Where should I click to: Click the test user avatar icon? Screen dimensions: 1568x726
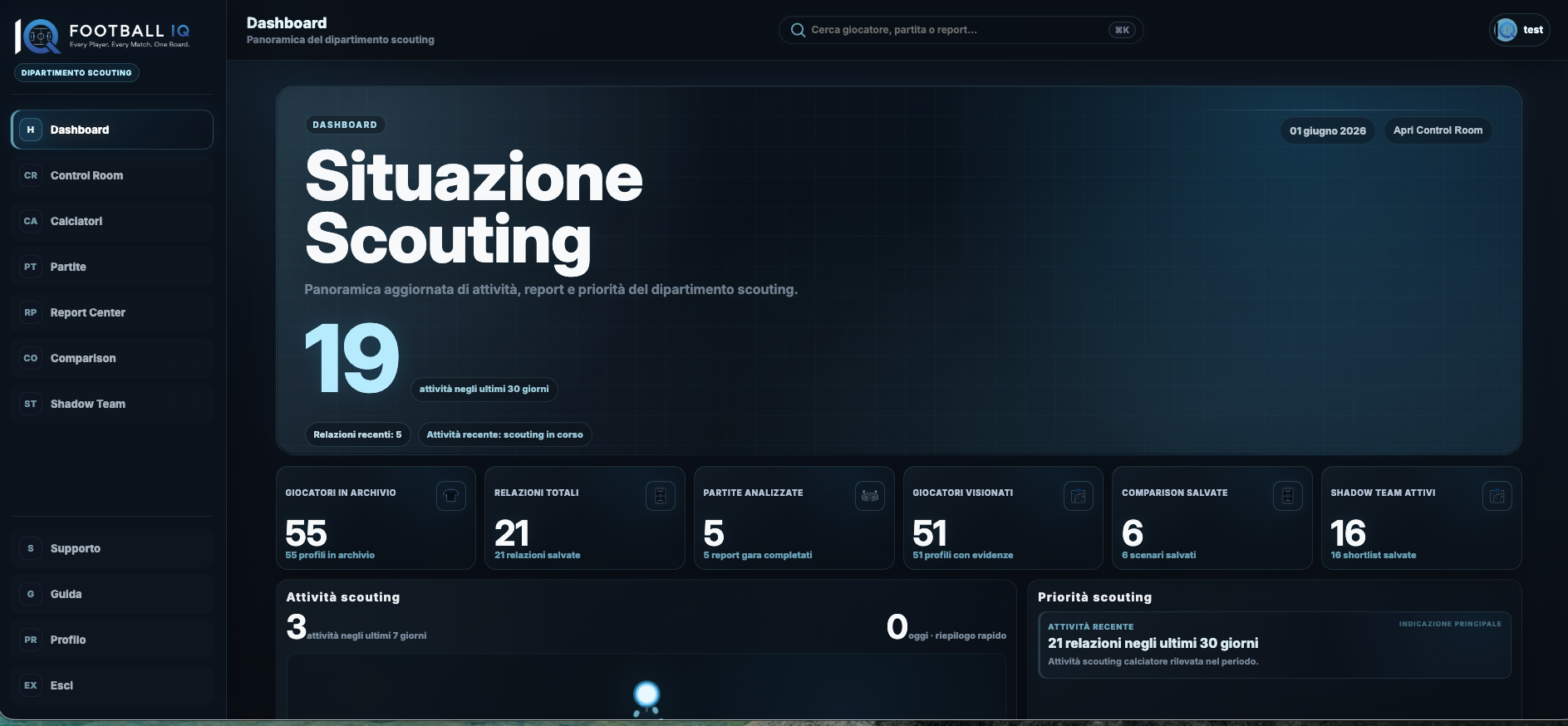[x=1506, y=30]
